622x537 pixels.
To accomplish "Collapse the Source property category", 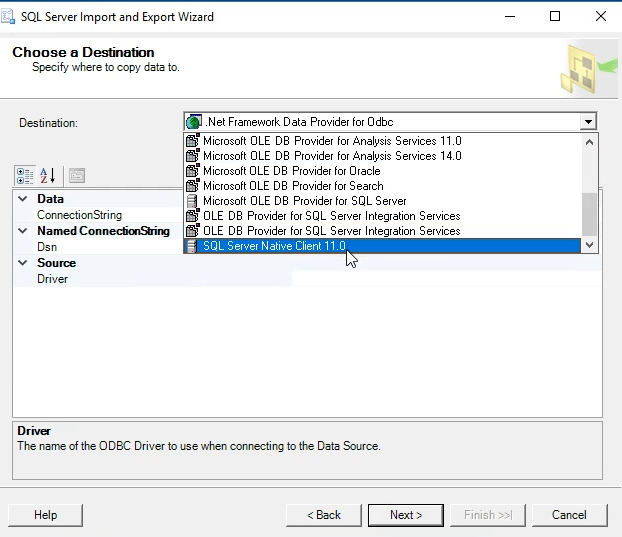I will (x=23, y=263).
